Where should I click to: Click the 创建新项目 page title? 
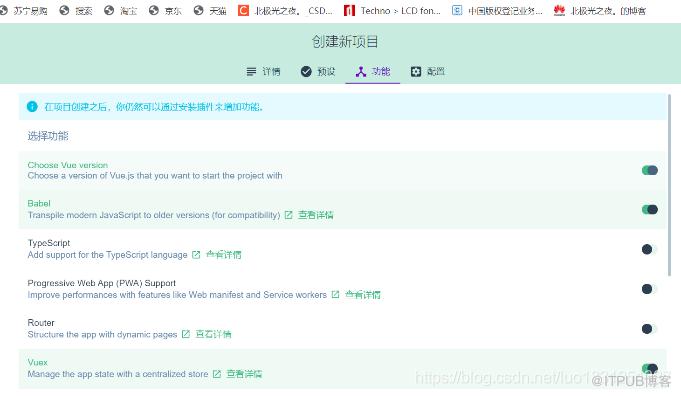[x=345, y=42]
